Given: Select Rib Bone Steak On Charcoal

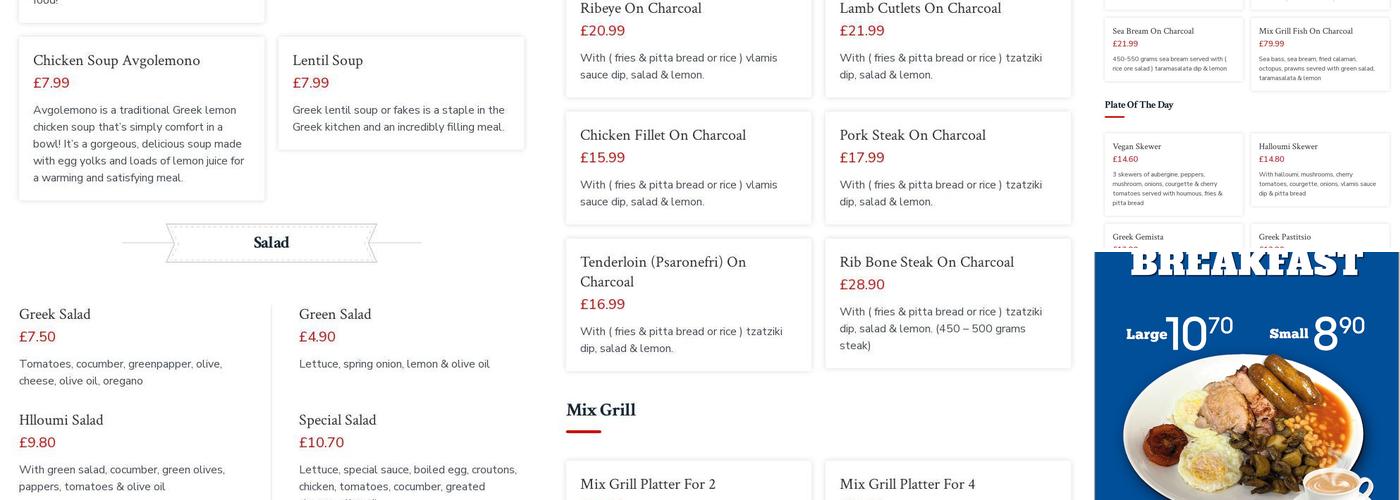Looking at the screenshot, I should tap(947, 303).
